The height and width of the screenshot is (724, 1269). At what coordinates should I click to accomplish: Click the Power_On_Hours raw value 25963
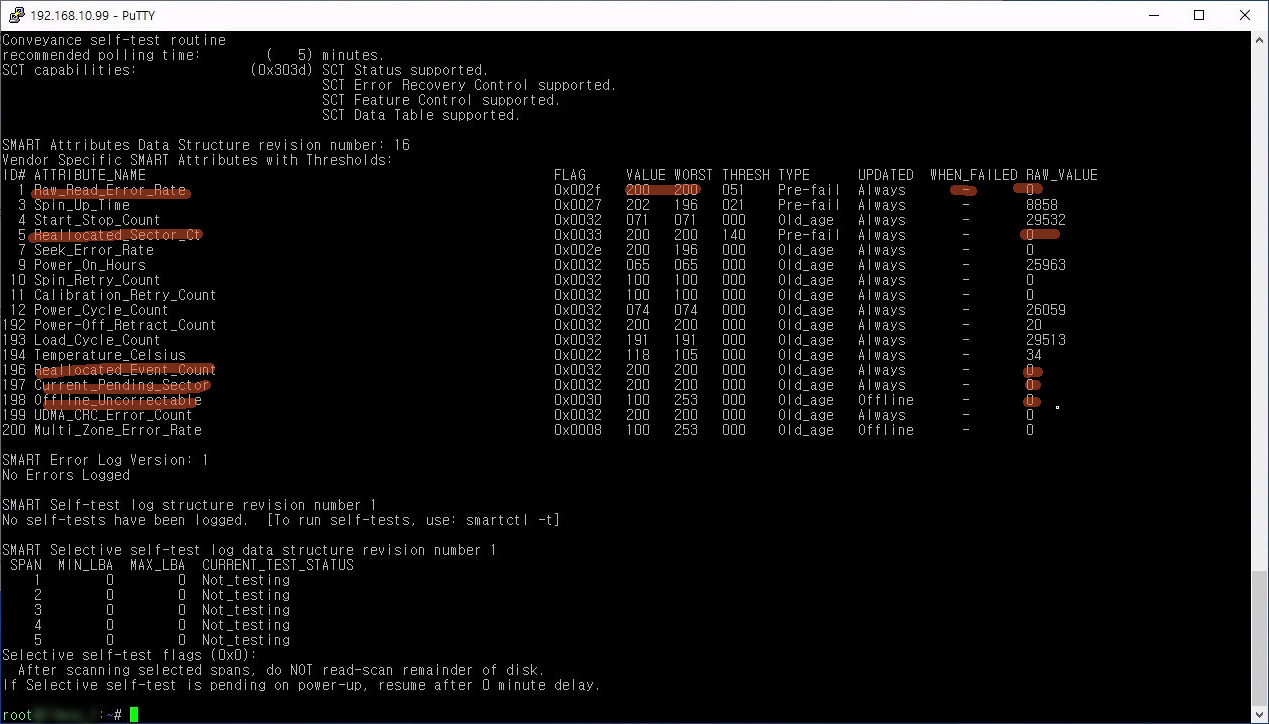(1045, 265)
